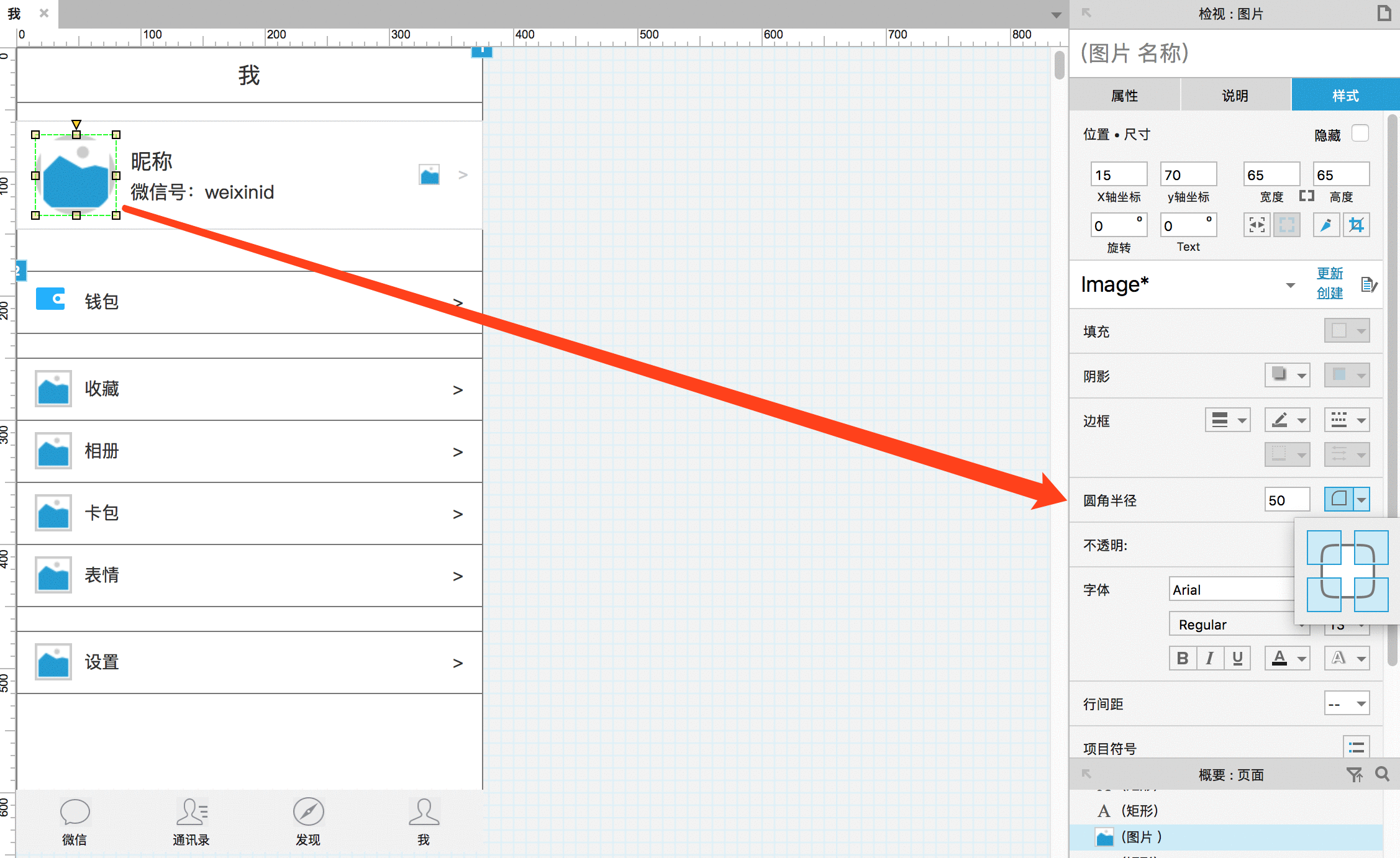Select the image icon beside 卡包
Screen dimensions: 1400x858
(53, 513)
